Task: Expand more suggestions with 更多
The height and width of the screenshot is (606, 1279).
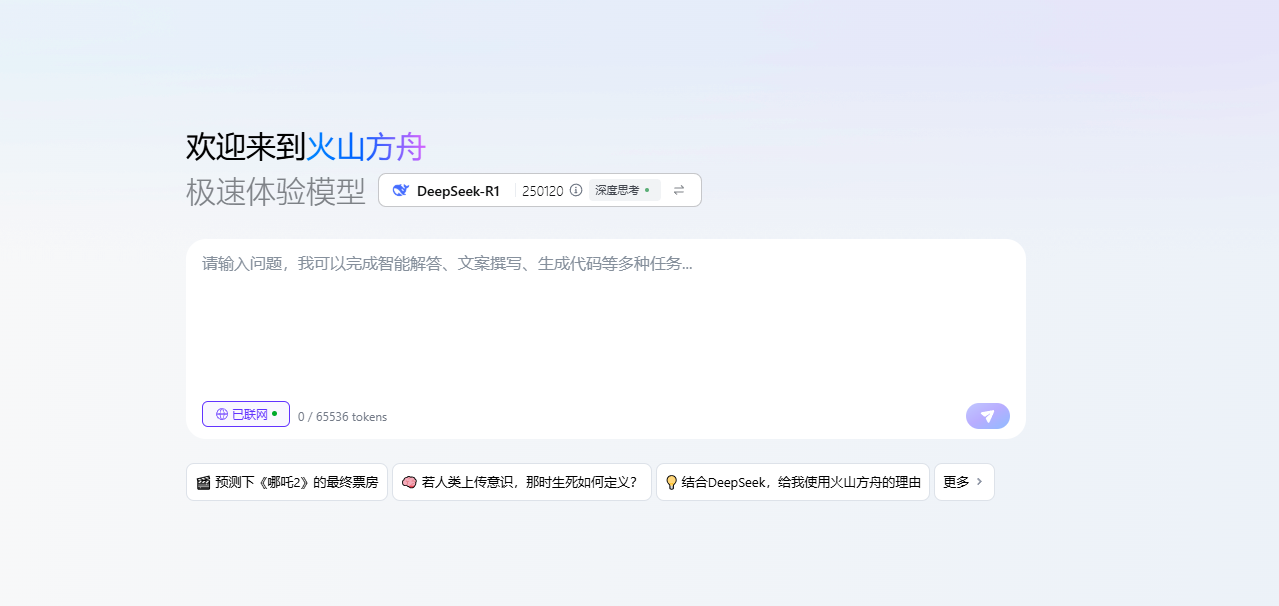Action: (964, 482)
